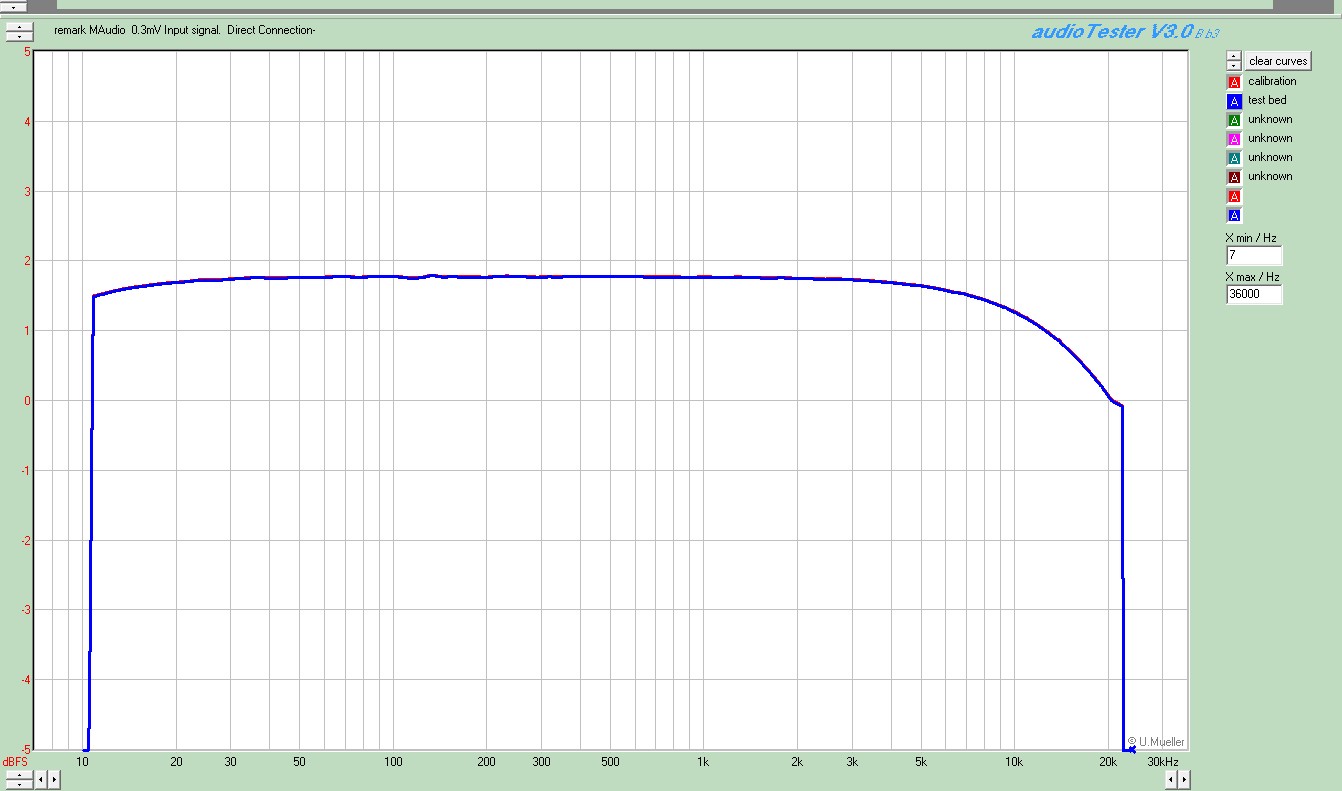Click the X min / Hz input field
The width and height of the screenshot is (1342, 791).
tap(1254, 256)
